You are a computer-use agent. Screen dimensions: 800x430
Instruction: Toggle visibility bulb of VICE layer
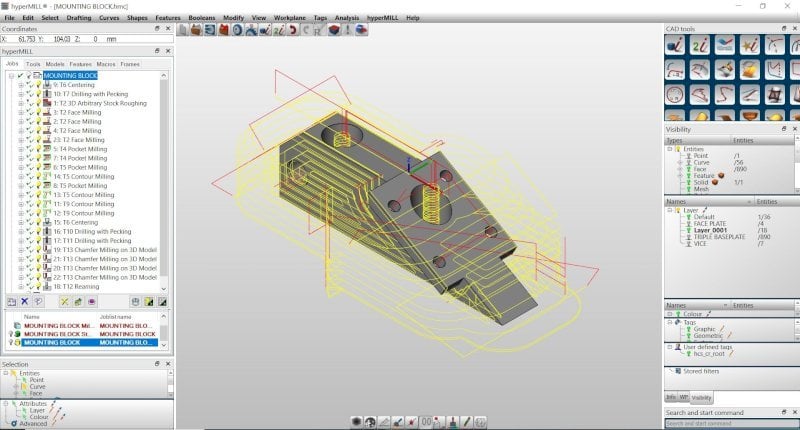coord(688,244)
